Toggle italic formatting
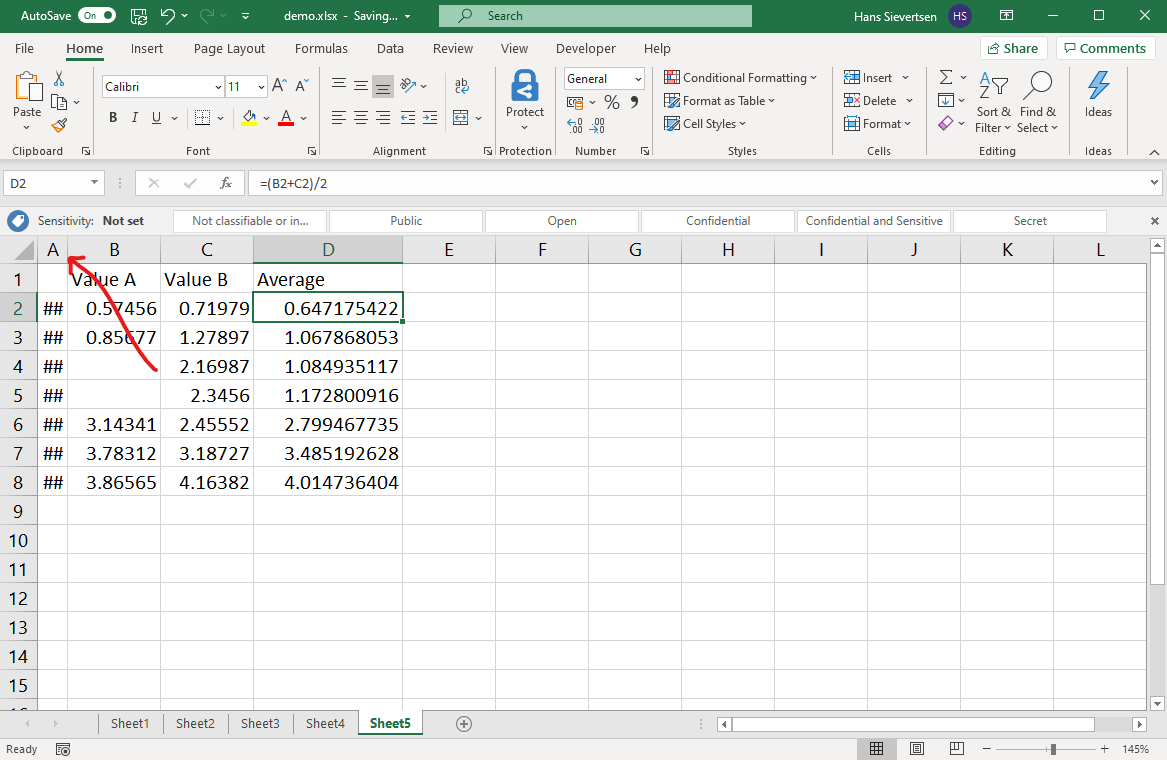This screenshot has width=1167, height=760. coord(134,117)
